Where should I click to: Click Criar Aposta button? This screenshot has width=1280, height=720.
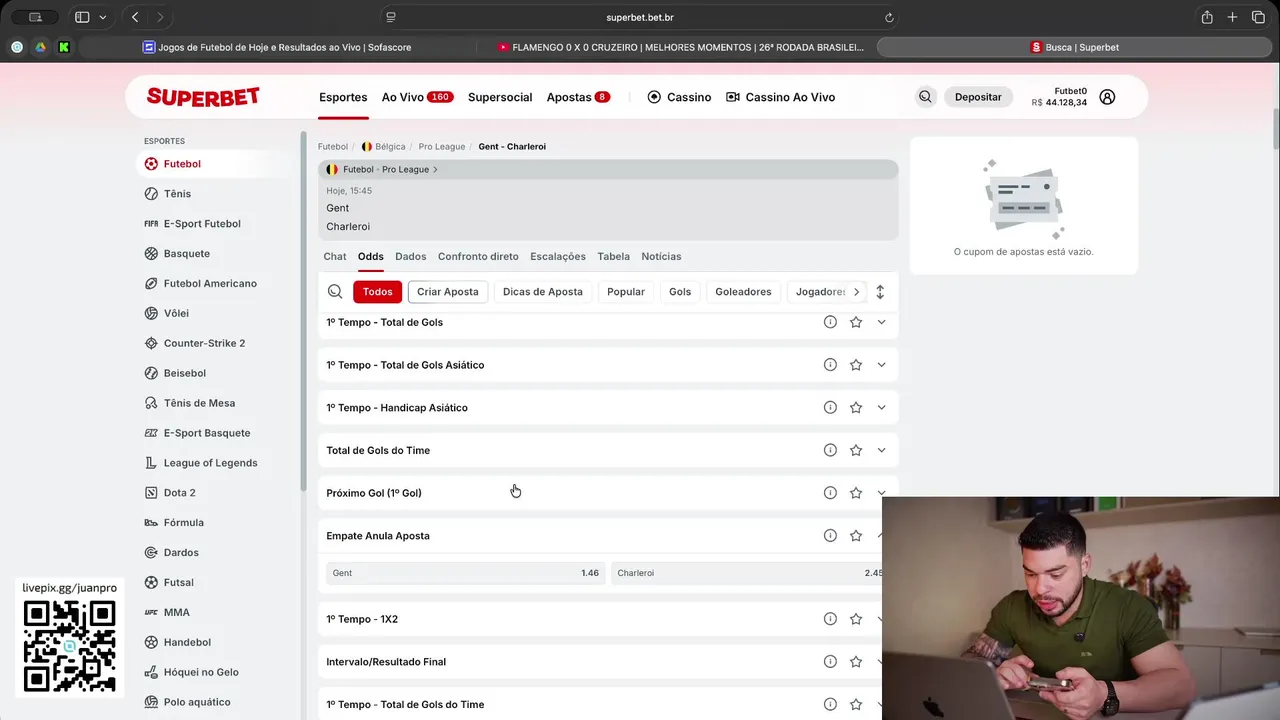pyautogui.click(x=448, y=292)
